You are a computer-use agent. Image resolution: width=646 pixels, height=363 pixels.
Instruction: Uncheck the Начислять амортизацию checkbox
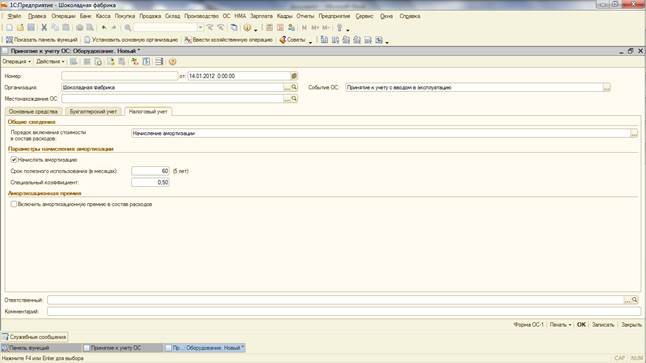coord(14,159)
